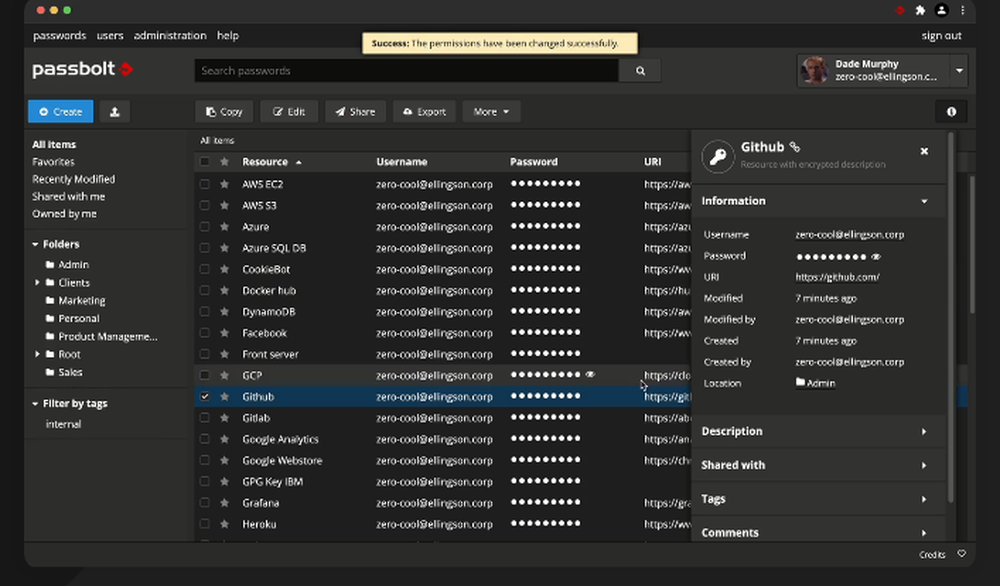
Task: Expand the Comments section in the sidebar
Action: (x=926, y=532)
